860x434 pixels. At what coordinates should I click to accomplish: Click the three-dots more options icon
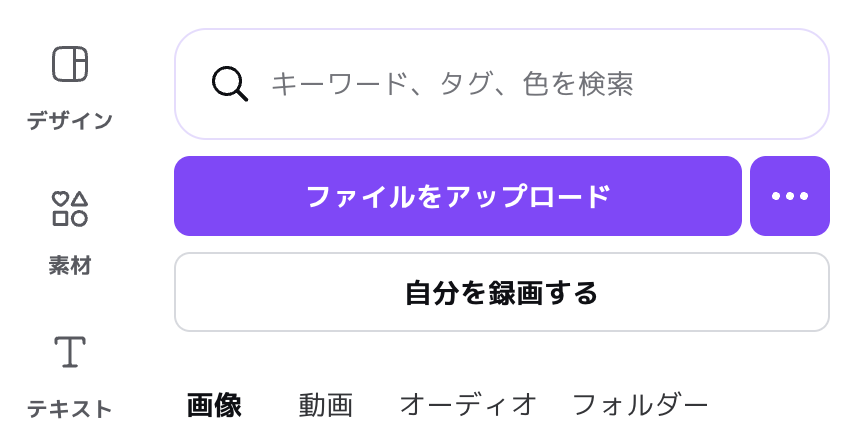click(789, 196)
